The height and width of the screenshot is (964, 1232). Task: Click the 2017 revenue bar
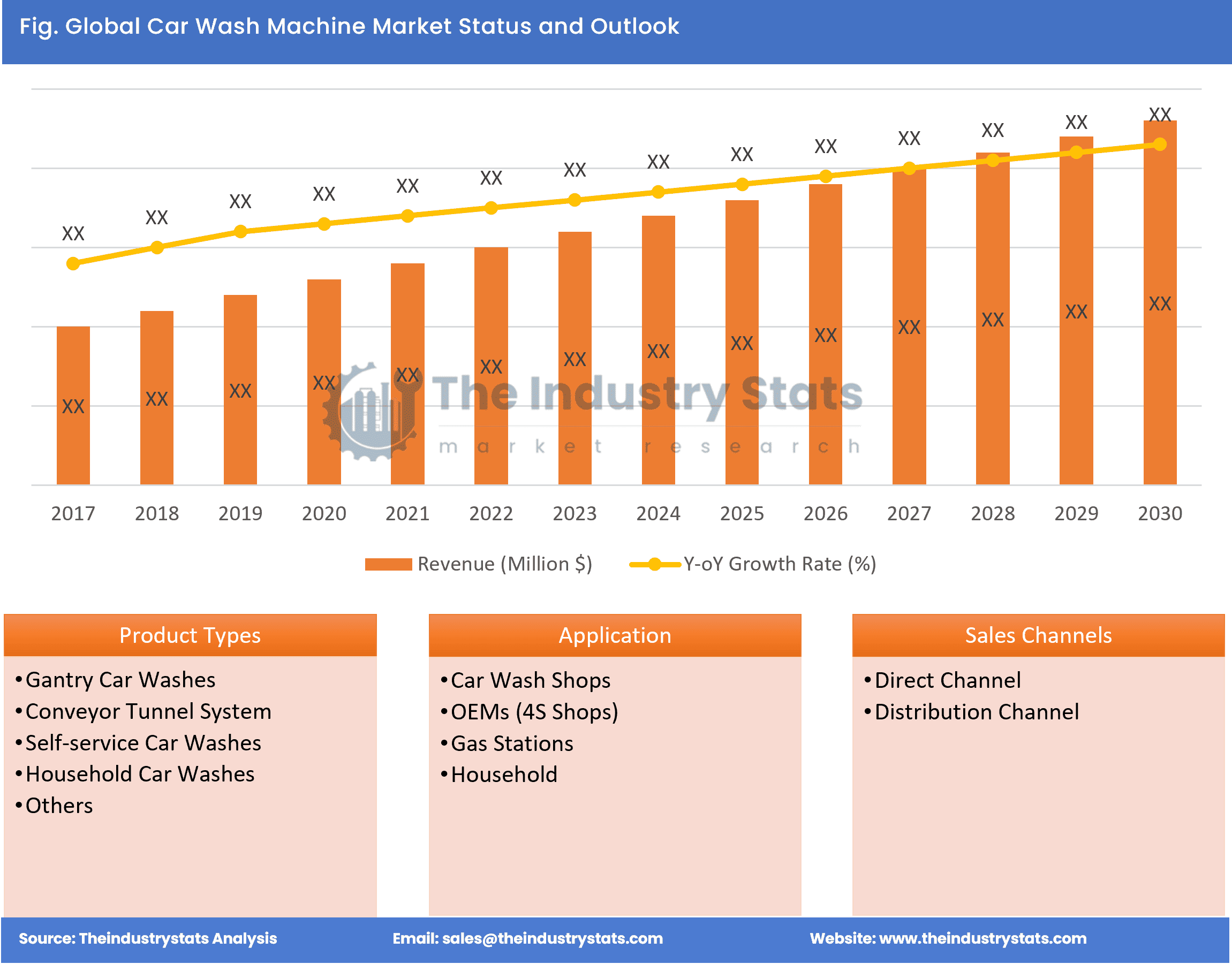click(x=73, y=405)
